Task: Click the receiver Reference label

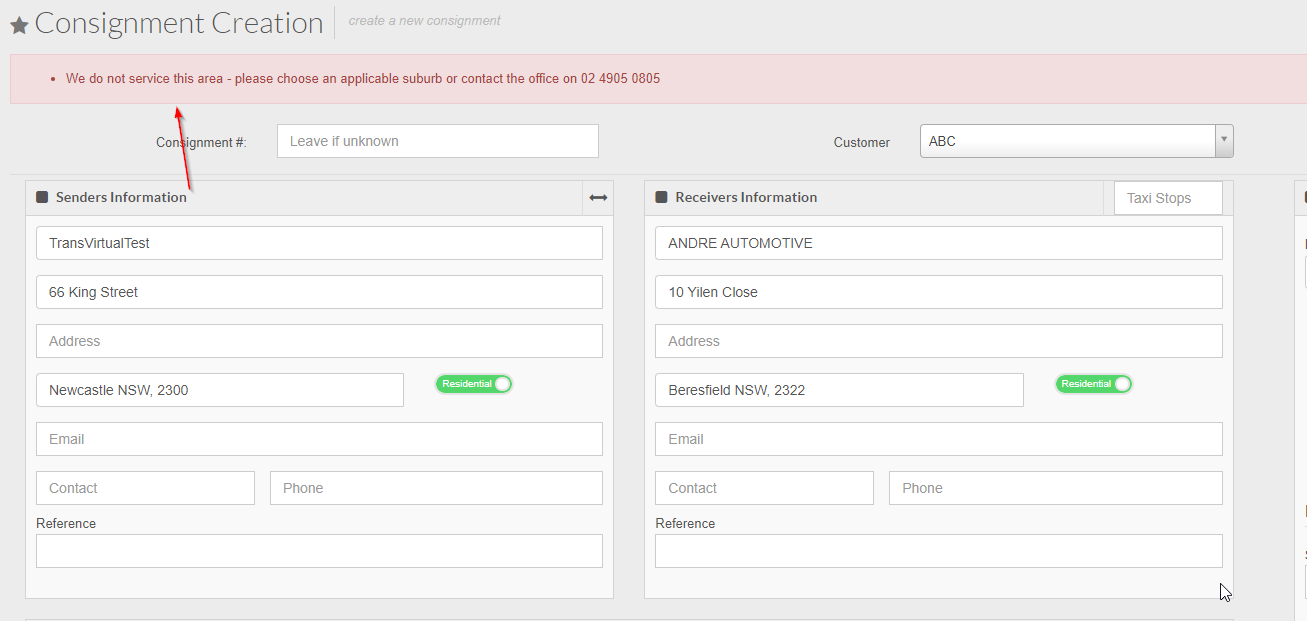Action: (x=685, y=523)
